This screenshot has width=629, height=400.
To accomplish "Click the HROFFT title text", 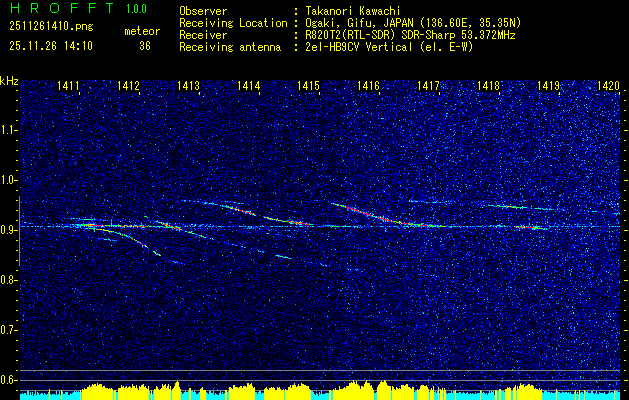I will [62, 8].
